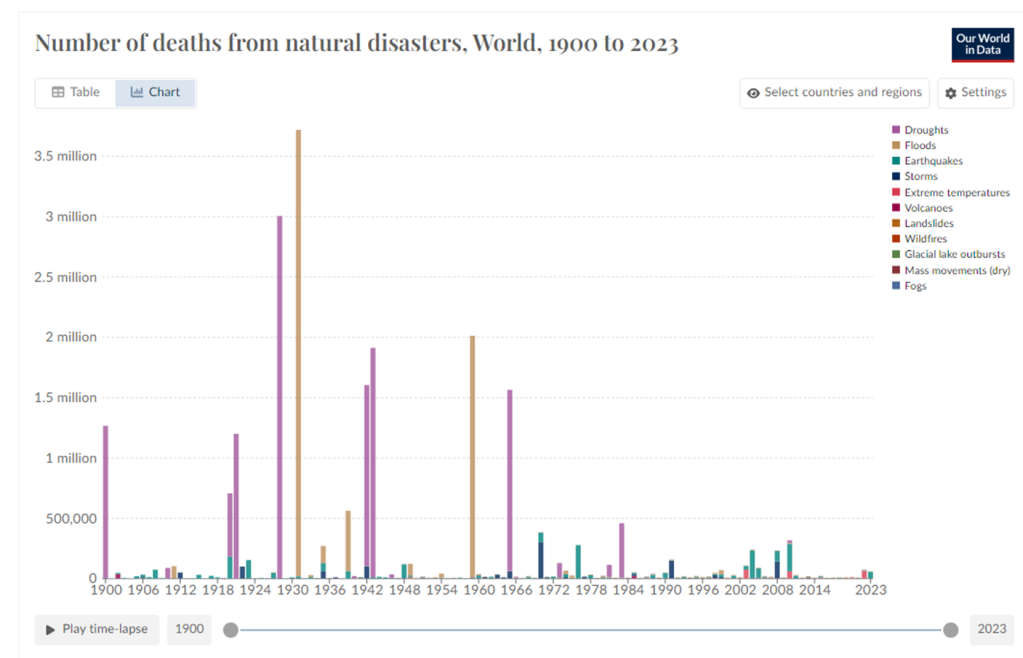
Task: Click the Landslides legend swatch
Action: pyautogui.click(x=896, y=224)
